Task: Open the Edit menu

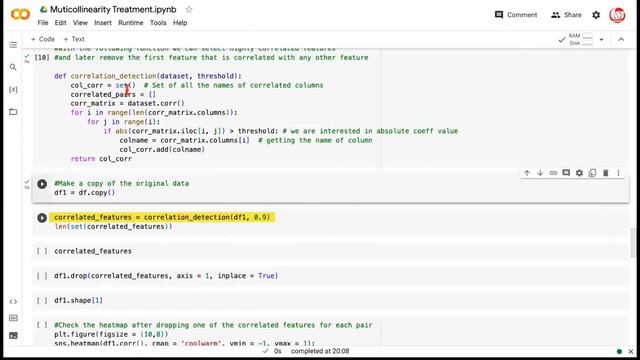Action: [x=60, y=23]
